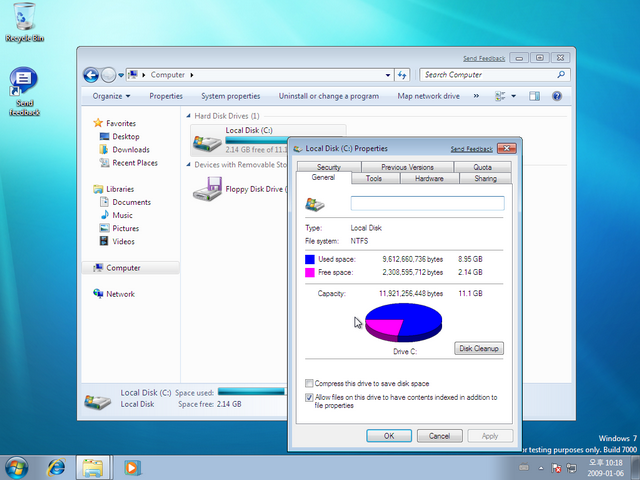Toggle the preview pane icon
Viewport: 640px width, 480px height.
[x=534, y=96]
